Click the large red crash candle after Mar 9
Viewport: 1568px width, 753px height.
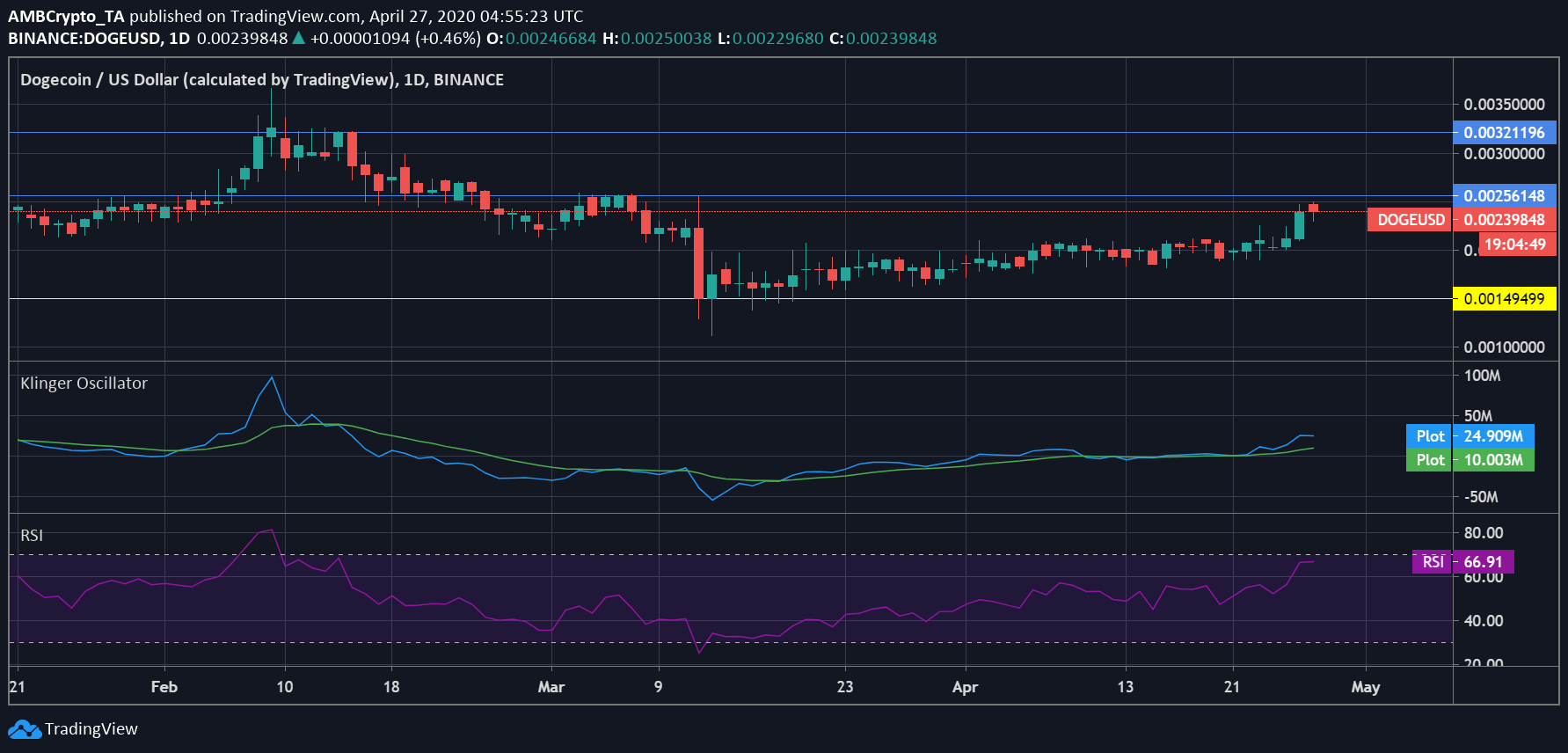click(699, 264)
